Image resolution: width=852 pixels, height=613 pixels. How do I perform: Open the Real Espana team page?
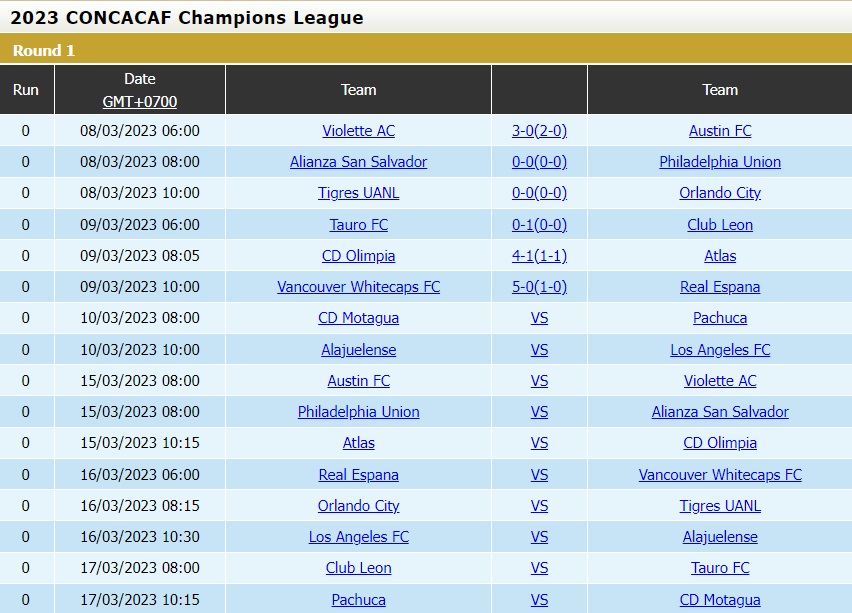point(720,287)
